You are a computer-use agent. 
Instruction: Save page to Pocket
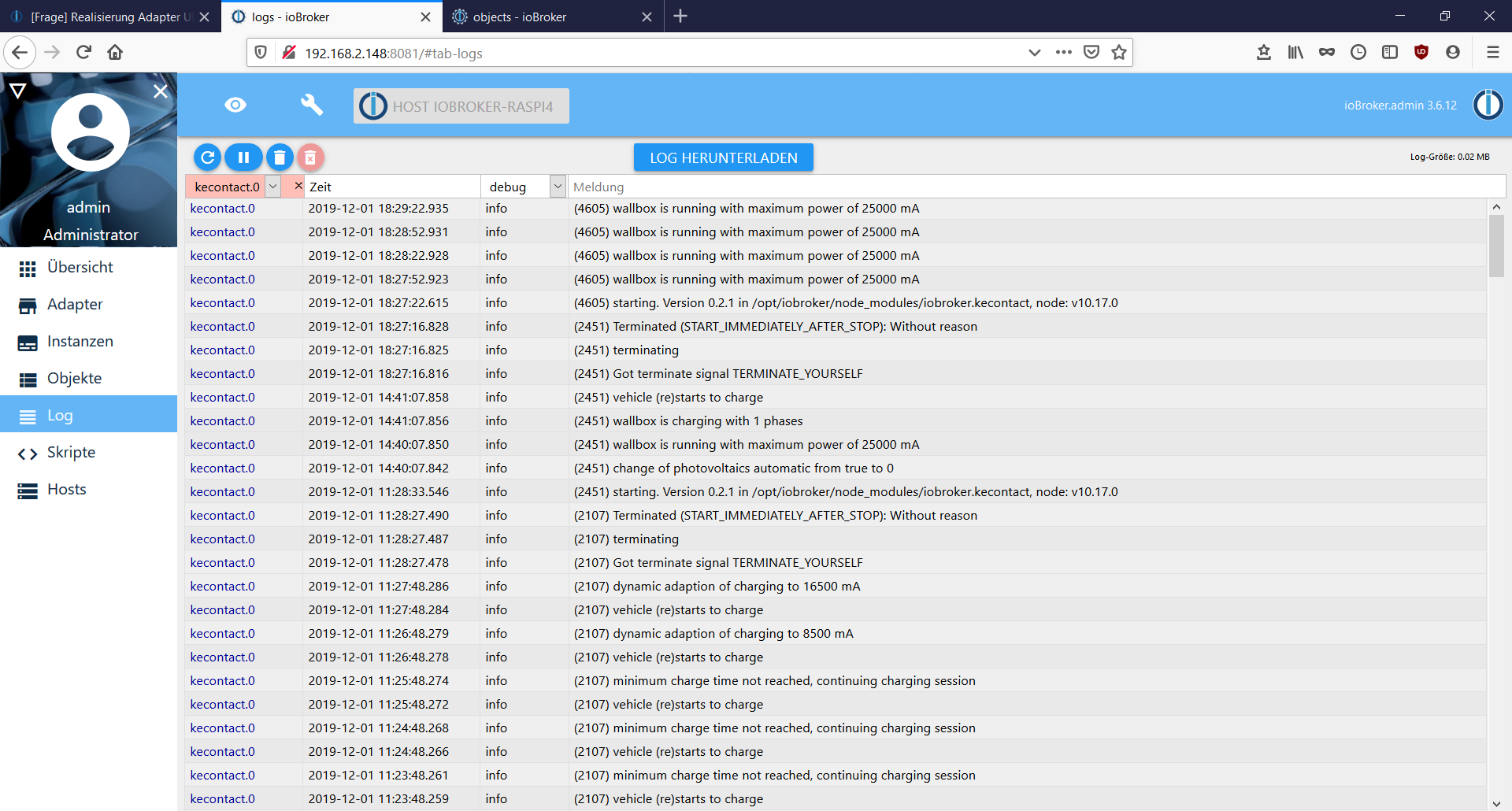(1091, 53)
